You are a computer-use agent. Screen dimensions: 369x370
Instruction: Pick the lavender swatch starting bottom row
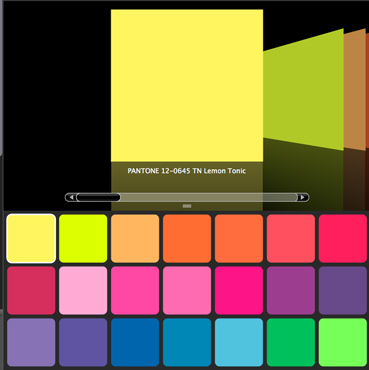coord(31,342)
